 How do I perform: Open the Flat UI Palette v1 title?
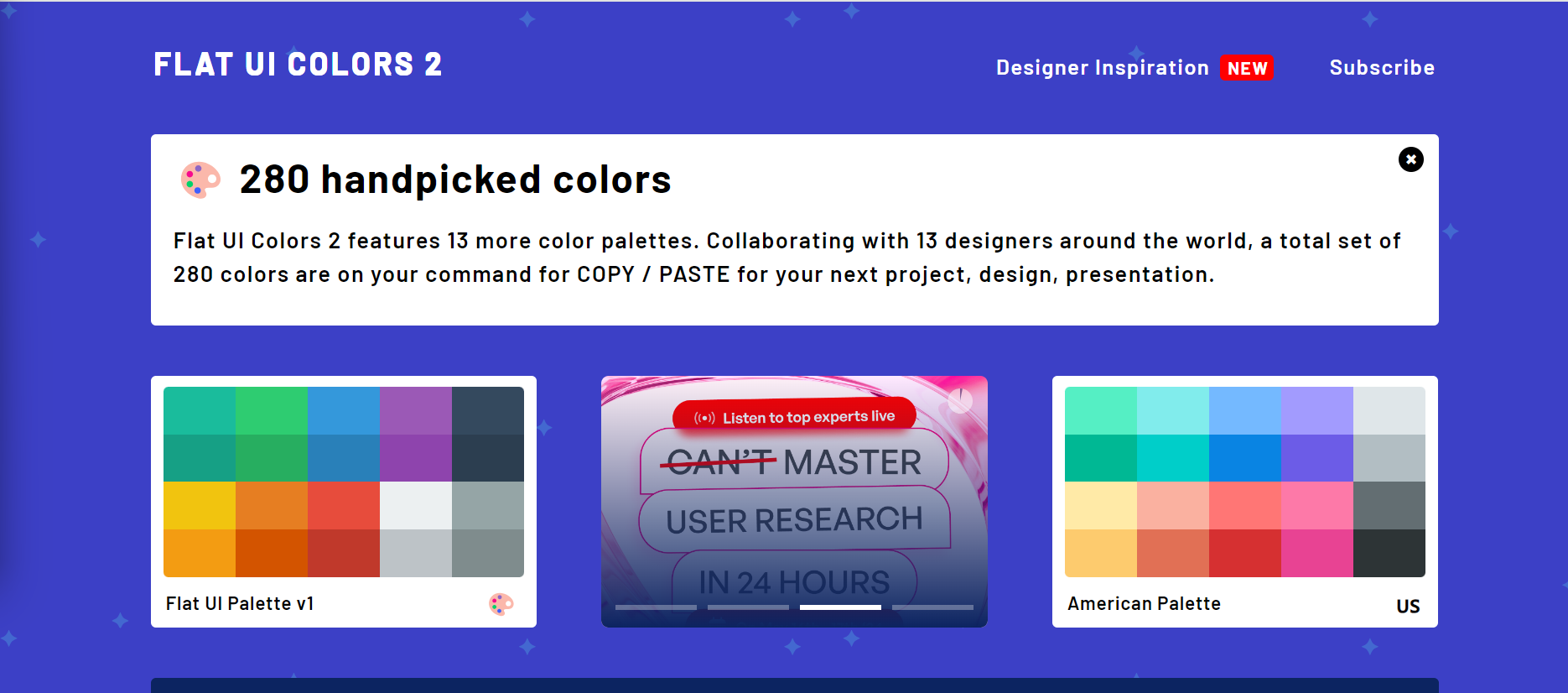click(240, 604)
